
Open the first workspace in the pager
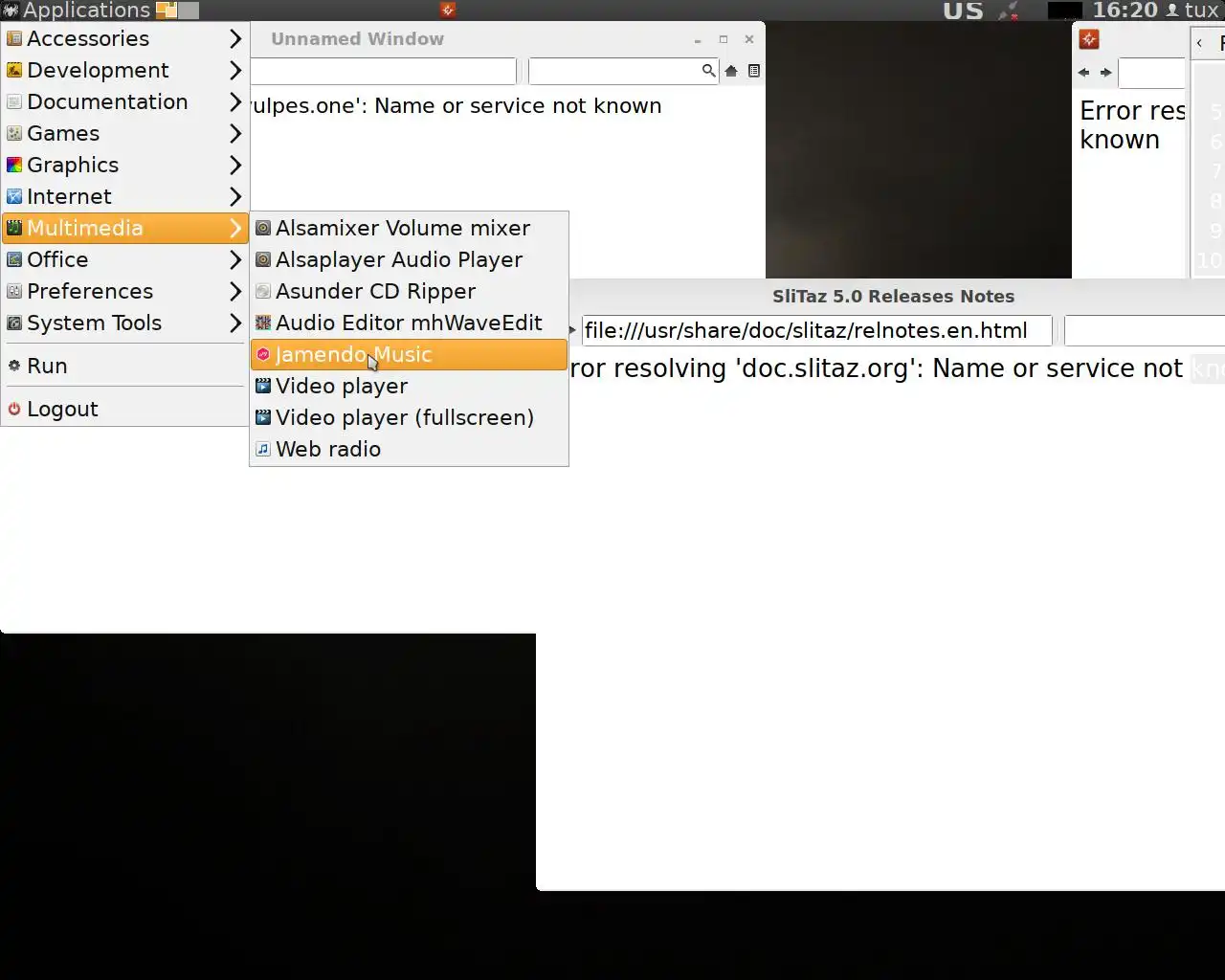167,11
